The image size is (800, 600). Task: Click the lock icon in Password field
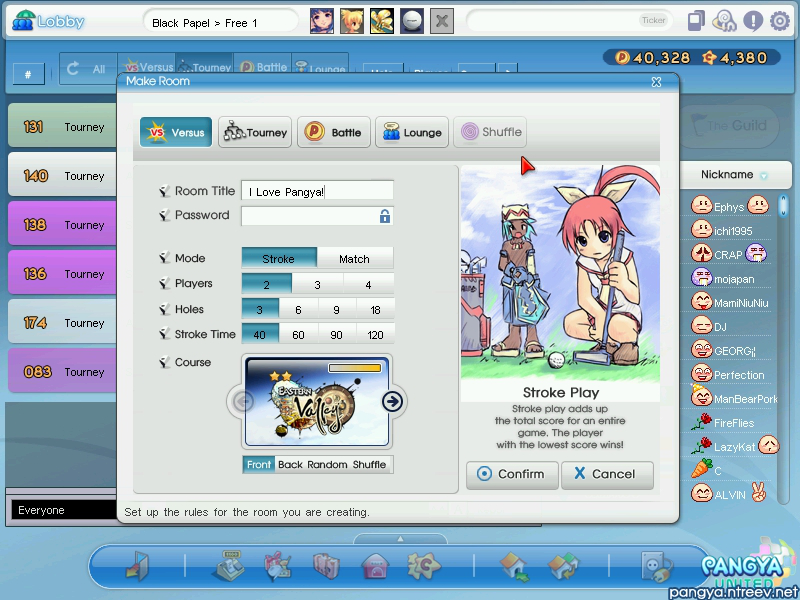384,216
